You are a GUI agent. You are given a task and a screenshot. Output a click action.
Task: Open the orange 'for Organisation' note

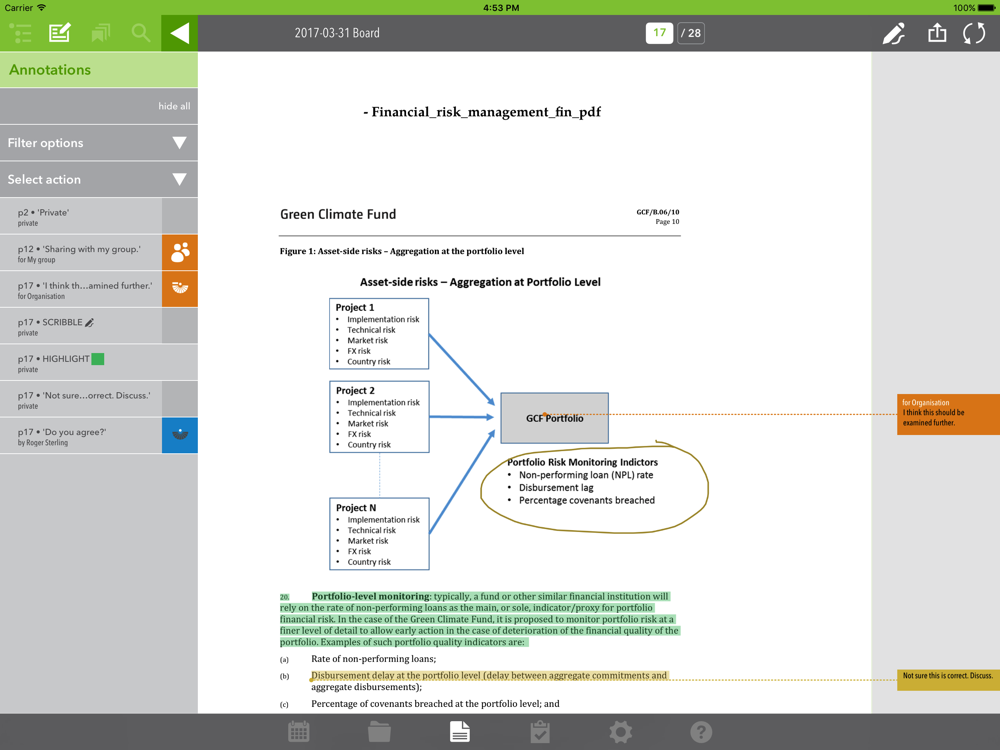point(948,414)
